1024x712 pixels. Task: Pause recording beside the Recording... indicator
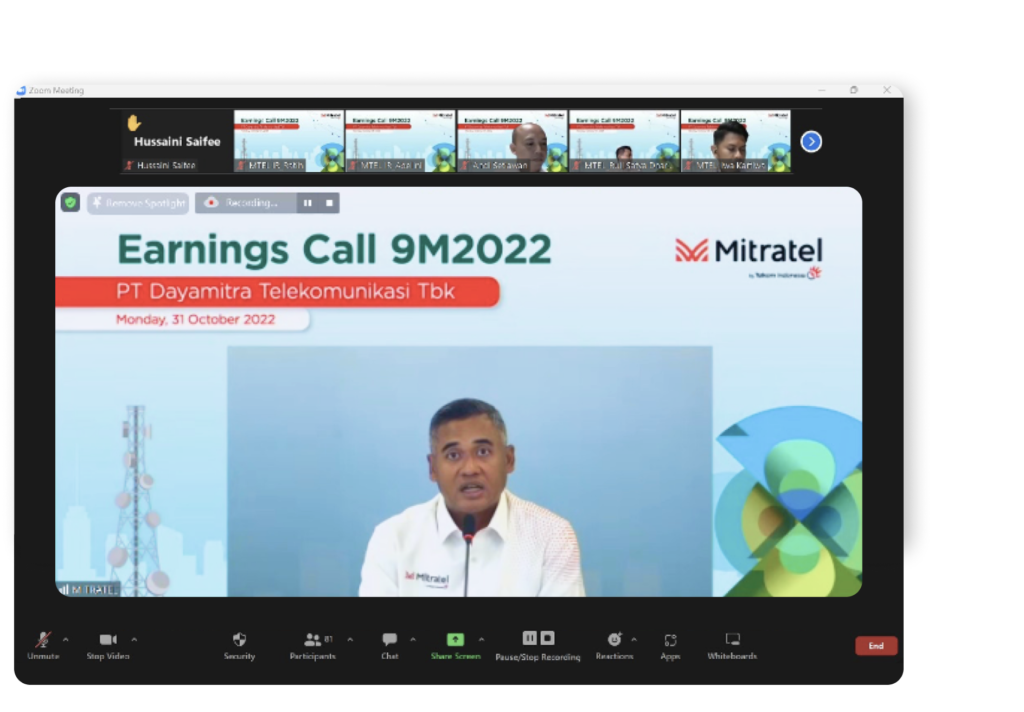click(x=308, y=203)
